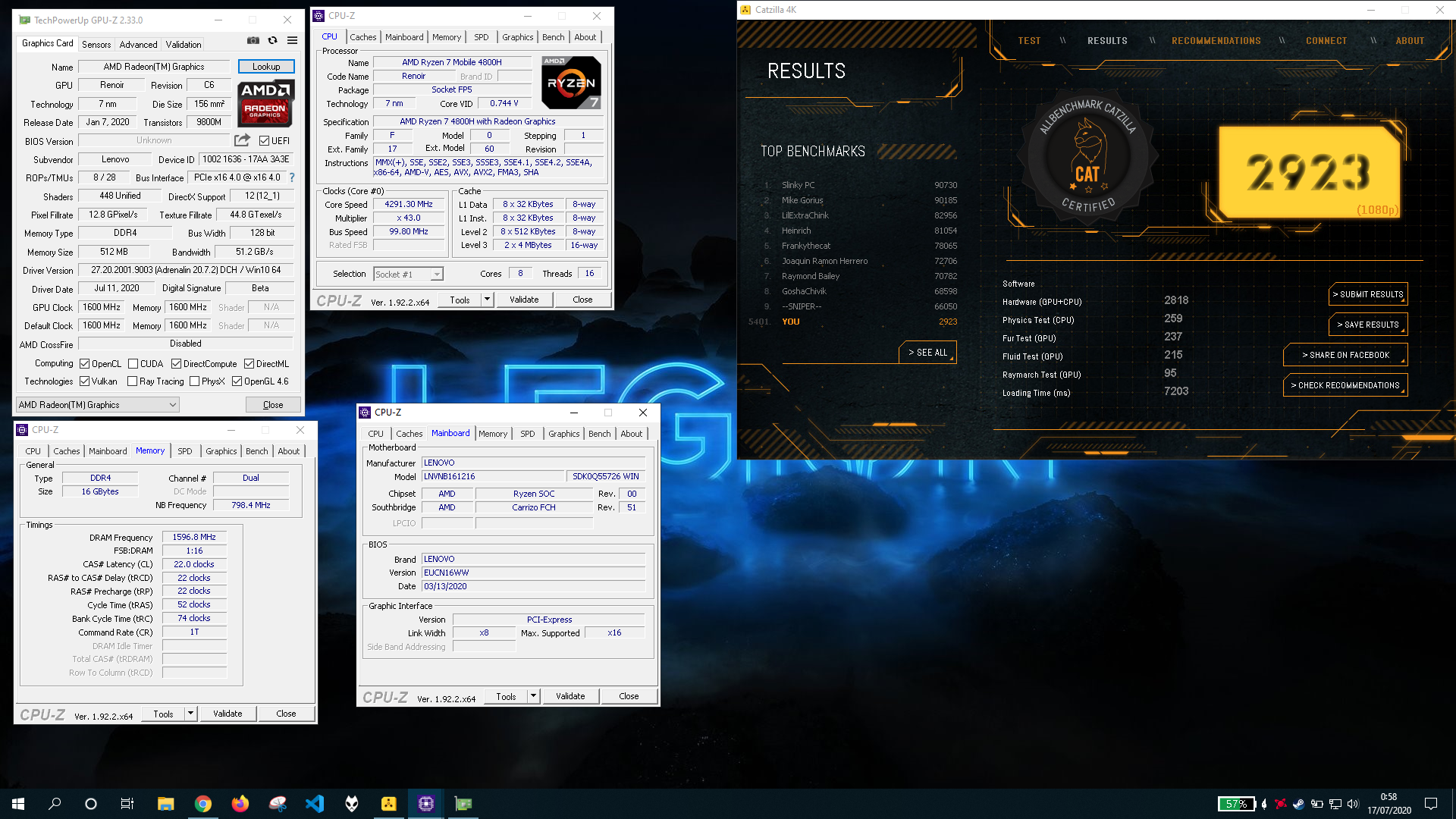The image size is (1456, 819).
Task: Launch Google Chrome from taskbar
Action: (x=203, y=804)
